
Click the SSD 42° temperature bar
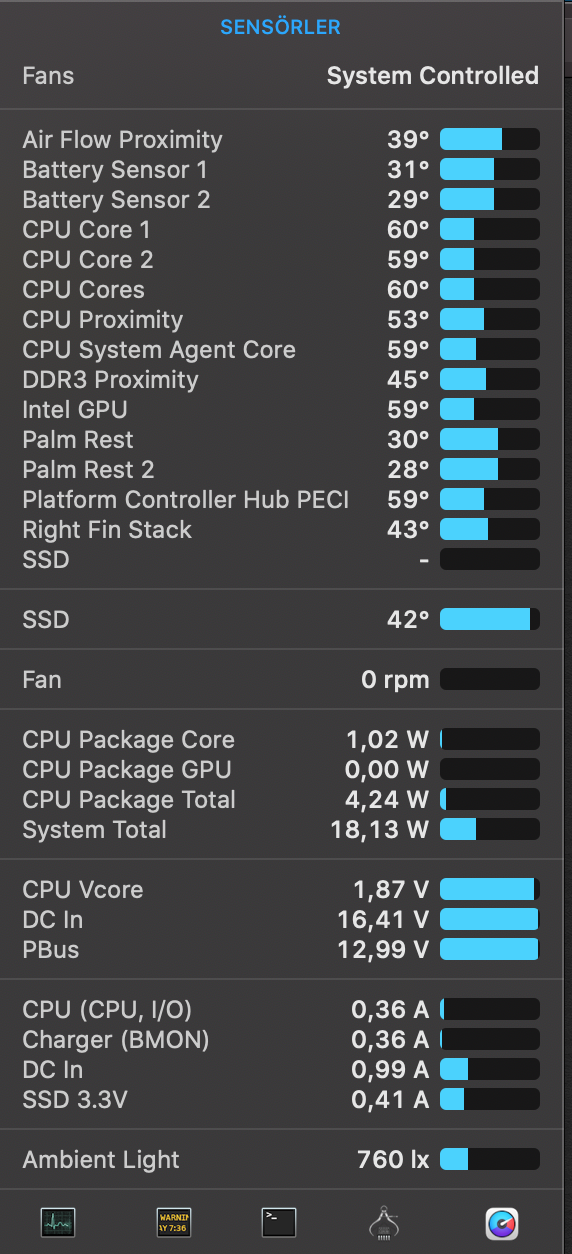pyautogui.click(x=490, y=620)
